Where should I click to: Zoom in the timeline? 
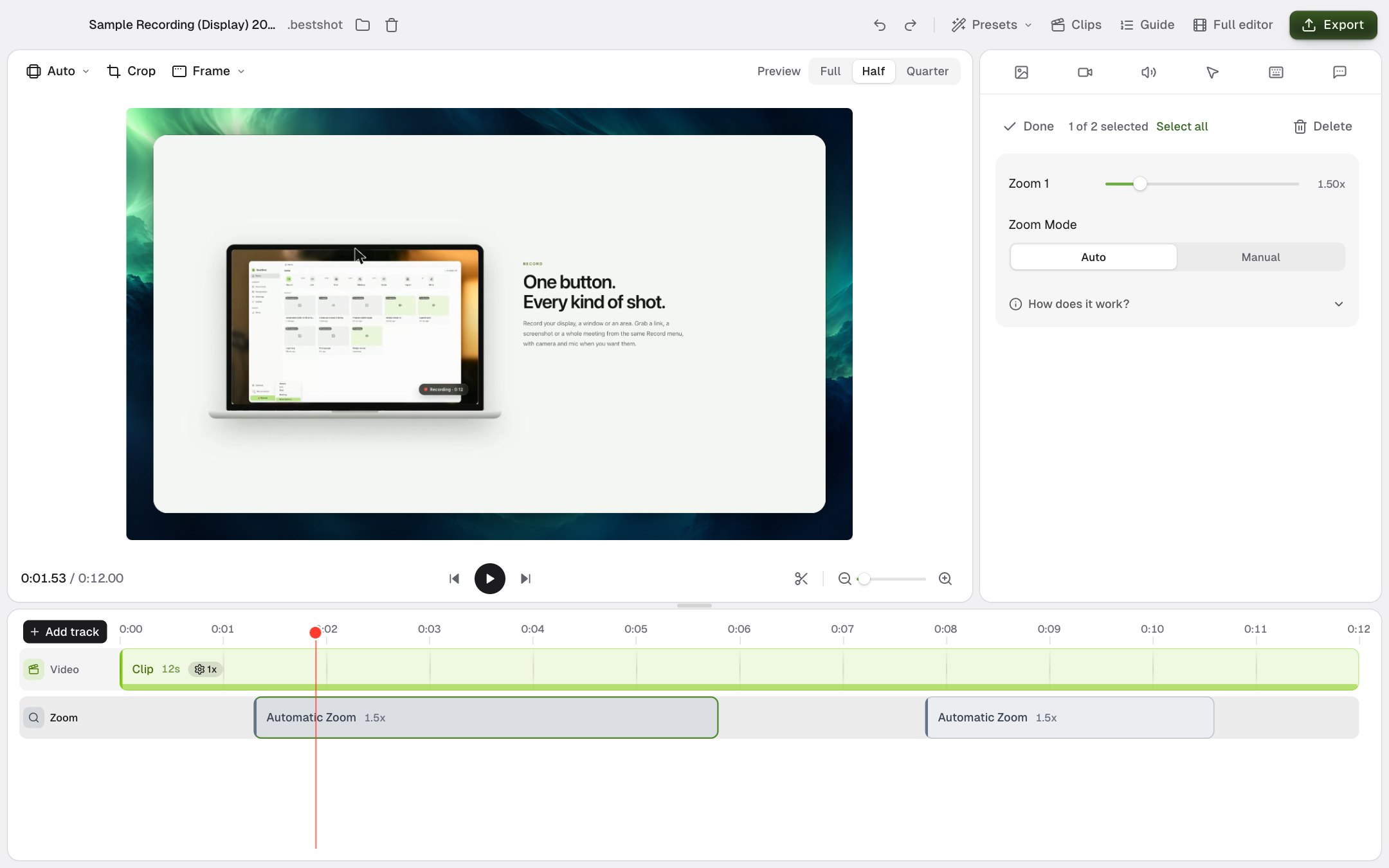tap(945, 579)
